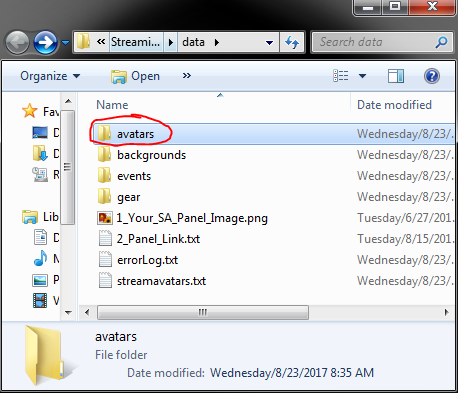Expand the view options dropdown arrow

(362, 76)
